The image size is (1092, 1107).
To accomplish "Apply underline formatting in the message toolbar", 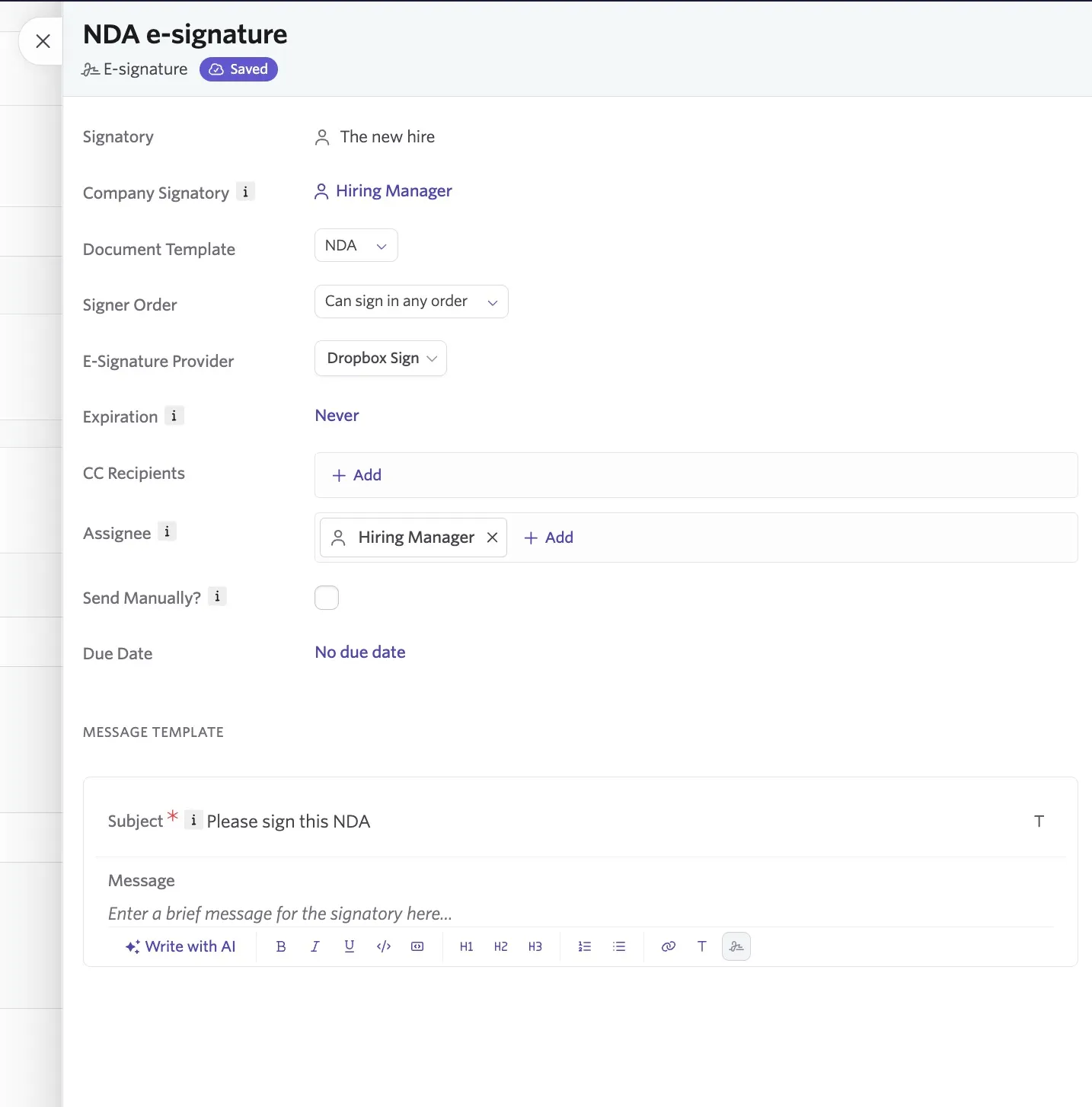I will pyautogui.click(x=350, y=946).
